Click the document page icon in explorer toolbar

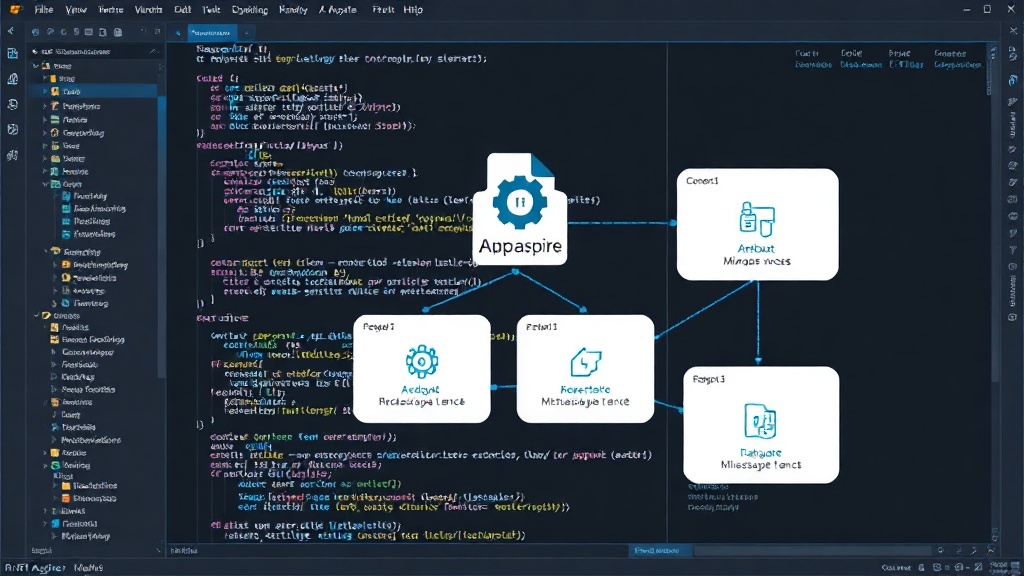pyautogui.click(x=103, y=32)
